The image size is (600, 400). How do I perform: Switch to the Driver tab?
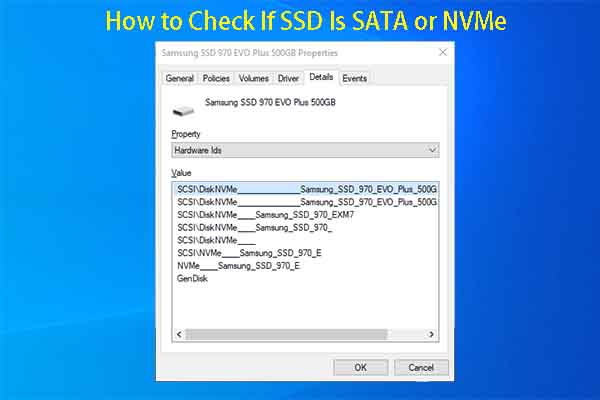pos(288,78)
